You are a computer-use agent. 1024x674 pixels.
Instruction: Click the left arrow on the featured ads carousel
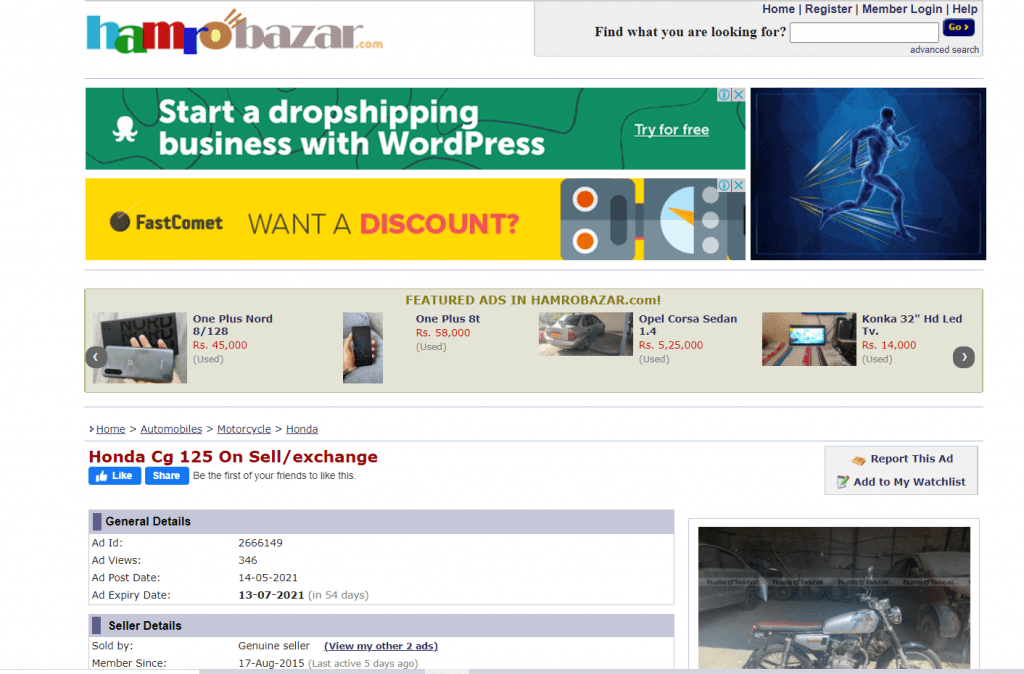click(x=96, y=356)
